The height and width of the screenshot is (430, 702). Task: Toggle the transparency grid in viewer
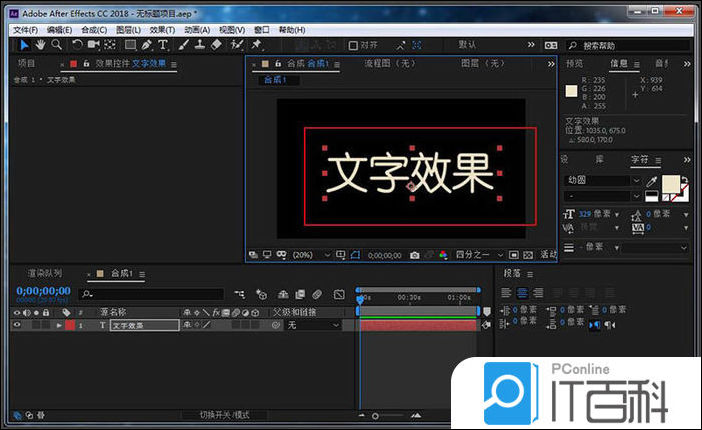pos(528,255)
